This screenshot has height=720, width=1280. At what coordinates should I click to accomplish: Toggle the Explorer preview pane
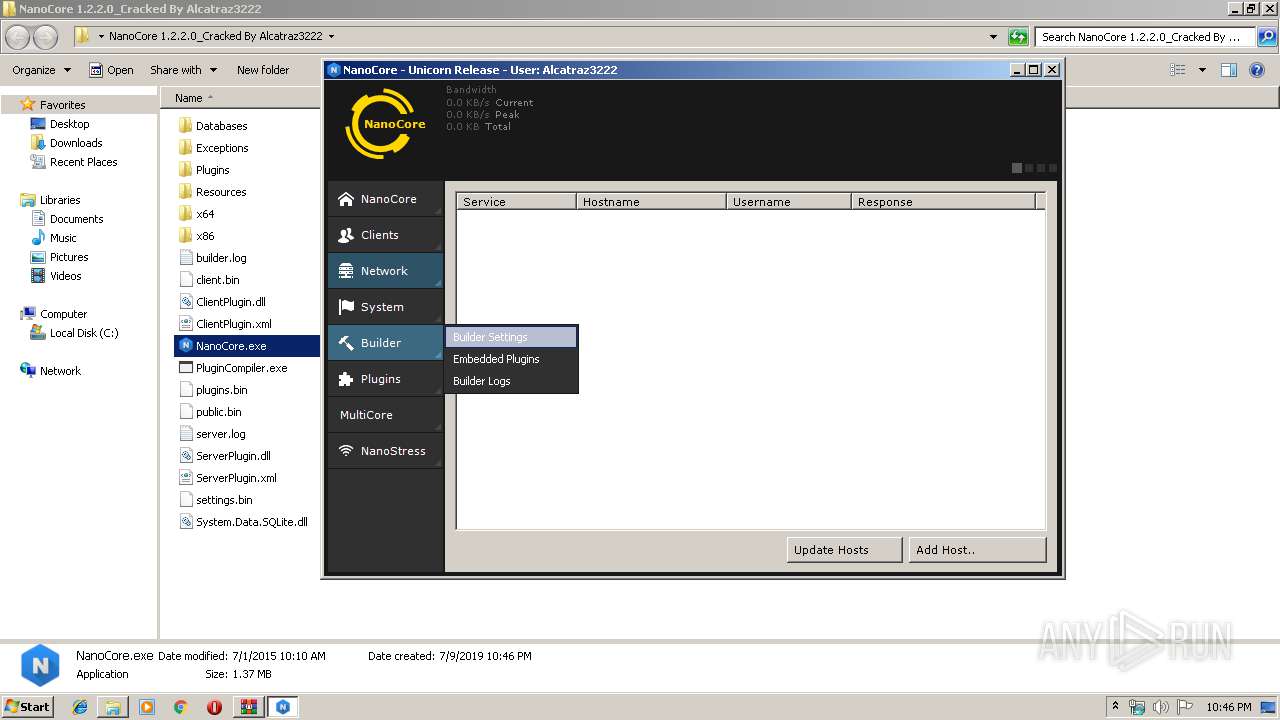coord(1229,70)
